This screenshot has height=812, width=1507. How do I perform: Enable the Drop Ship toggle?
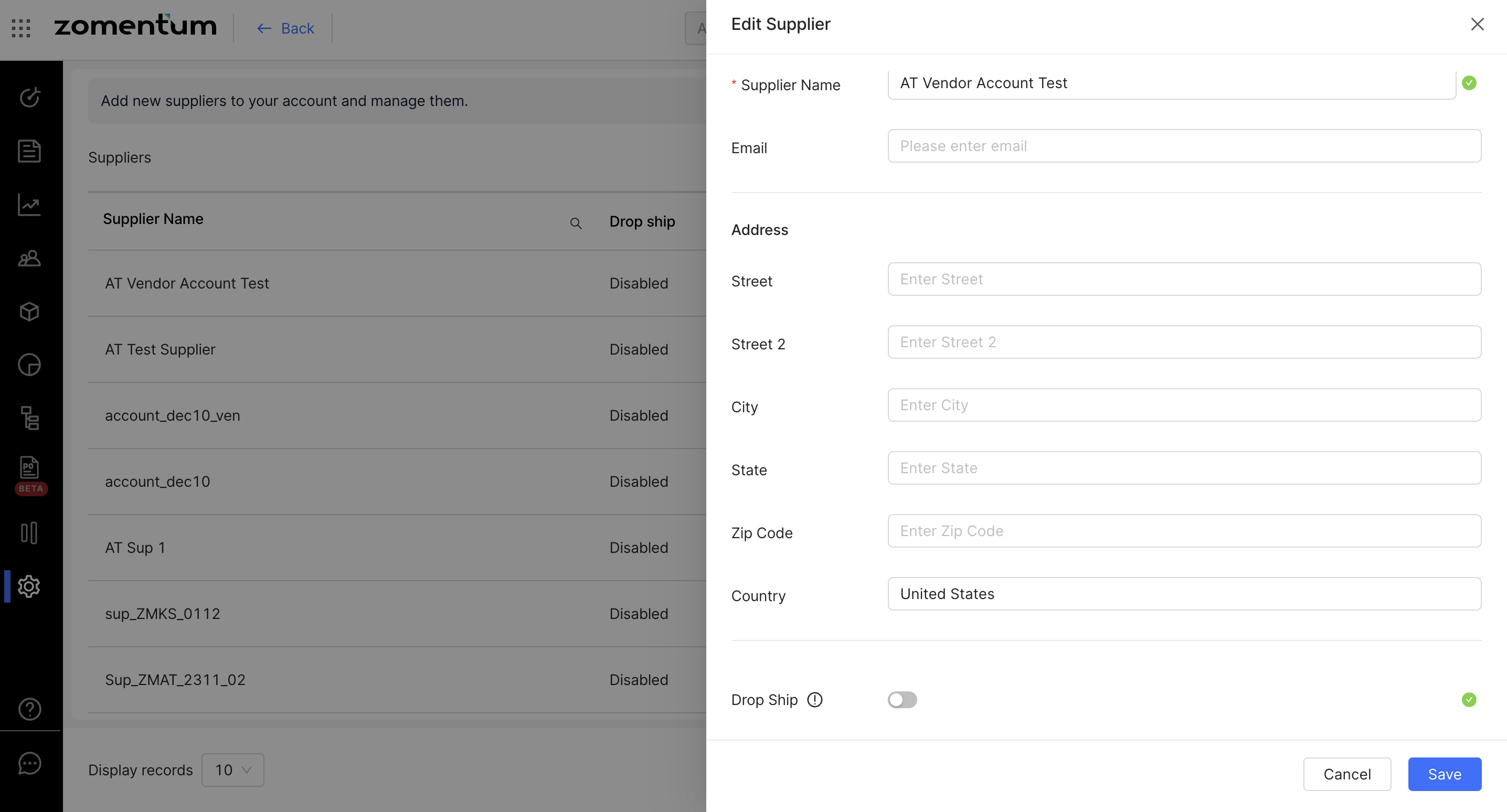(x=902, y=700)
